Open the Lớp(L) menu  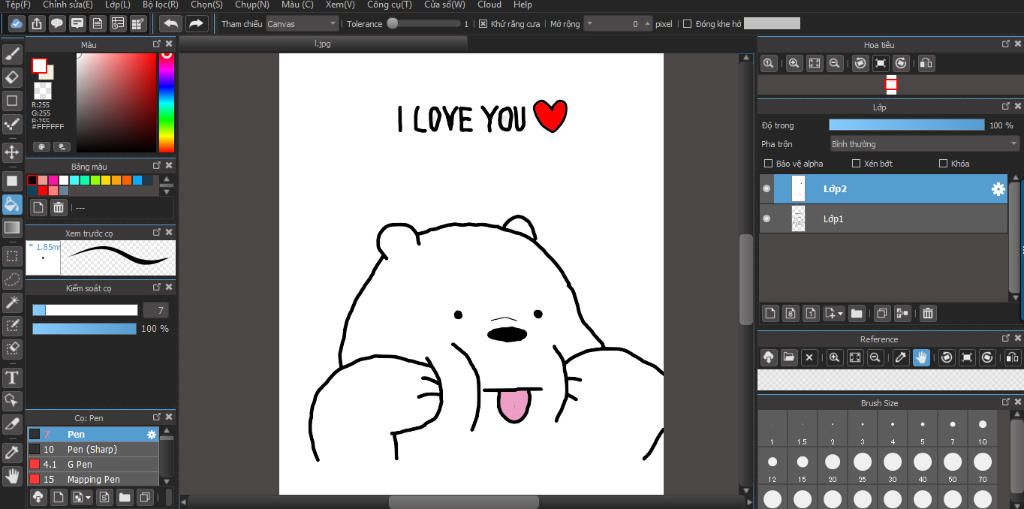pos(118,5)
